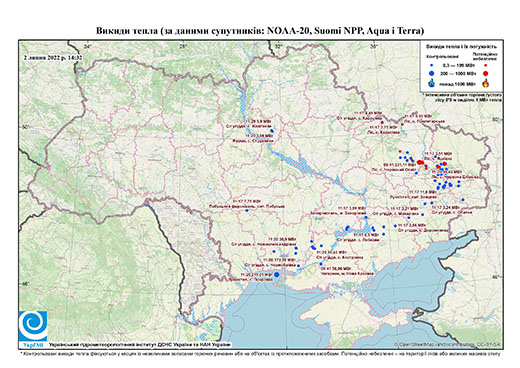
Task: Click the 56.96 MW Nova Kakhovka label
Action: [336, 268]
